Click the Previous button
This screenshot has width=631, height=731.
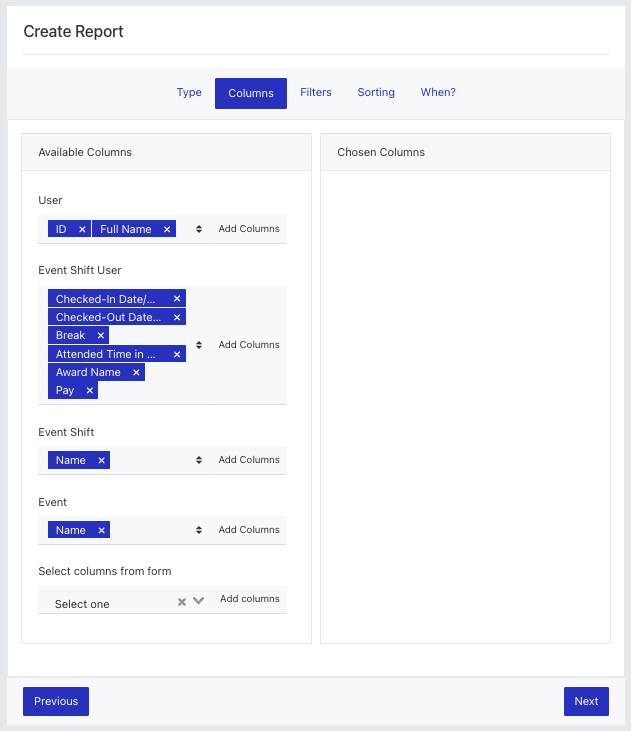pyautogui.click(x=56, y=701)
